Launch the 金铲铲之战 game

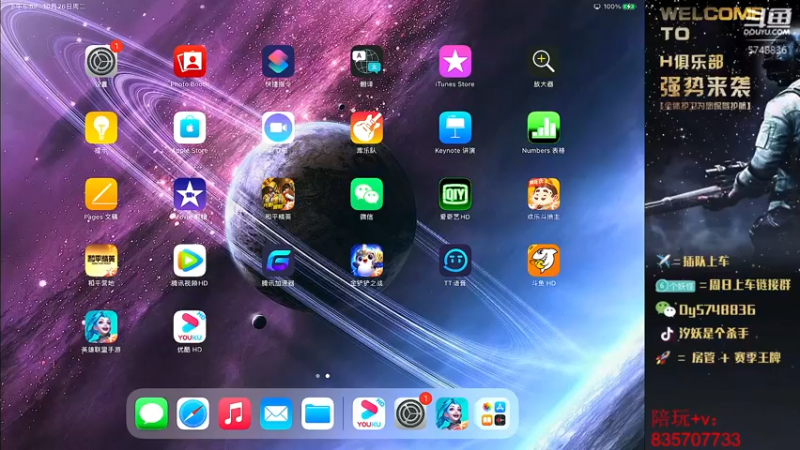(x=366, y=261)
